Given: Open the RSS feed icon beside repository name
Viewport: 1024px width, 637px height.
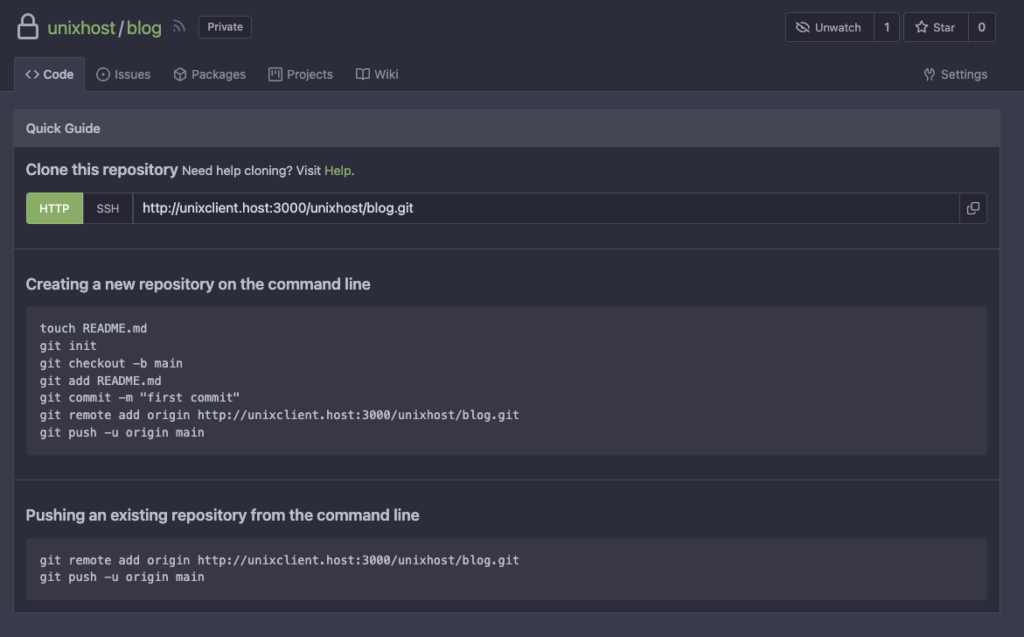Looking at the screenshot, I should [178, 27].
